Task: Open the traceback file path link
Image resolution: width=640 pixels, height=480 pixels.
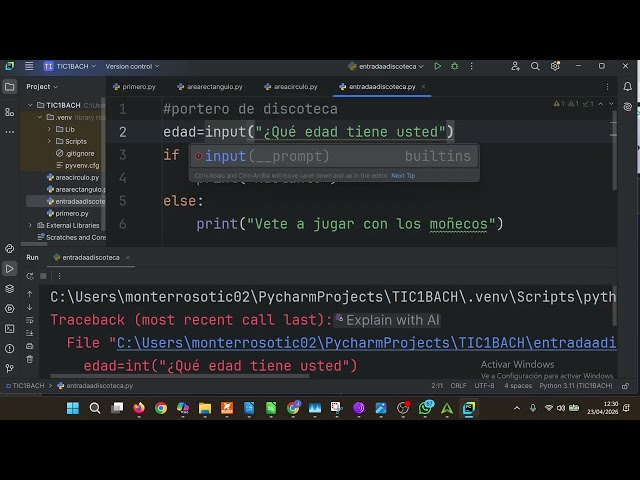Action: click(366, 343)
